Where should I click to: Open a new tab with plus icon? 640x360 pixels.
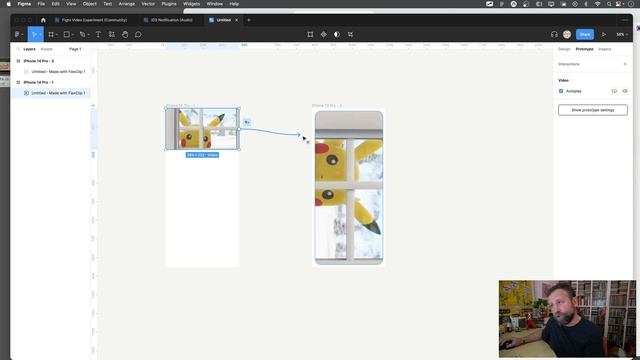[x=249, y=20]
